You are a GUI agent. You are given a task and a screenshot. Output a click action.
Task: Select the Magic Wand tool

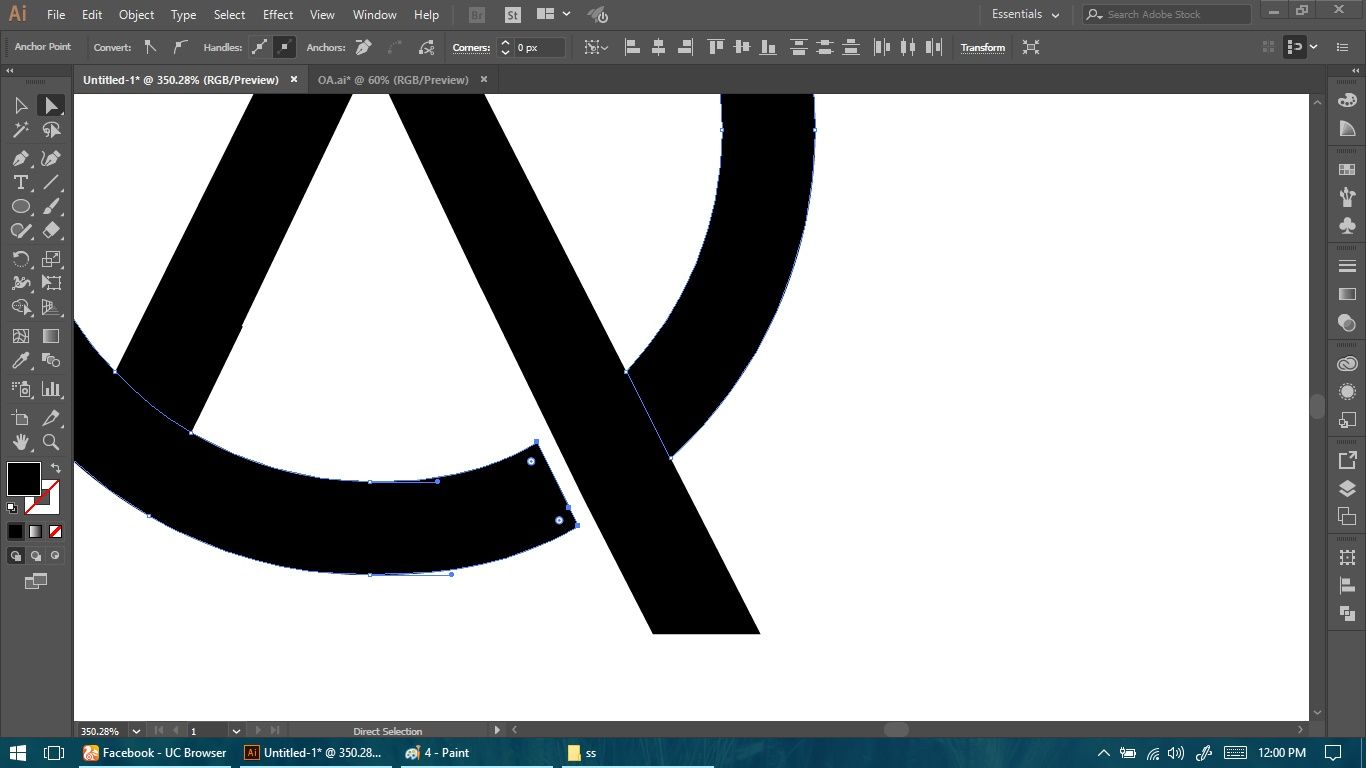click(20, 130)
